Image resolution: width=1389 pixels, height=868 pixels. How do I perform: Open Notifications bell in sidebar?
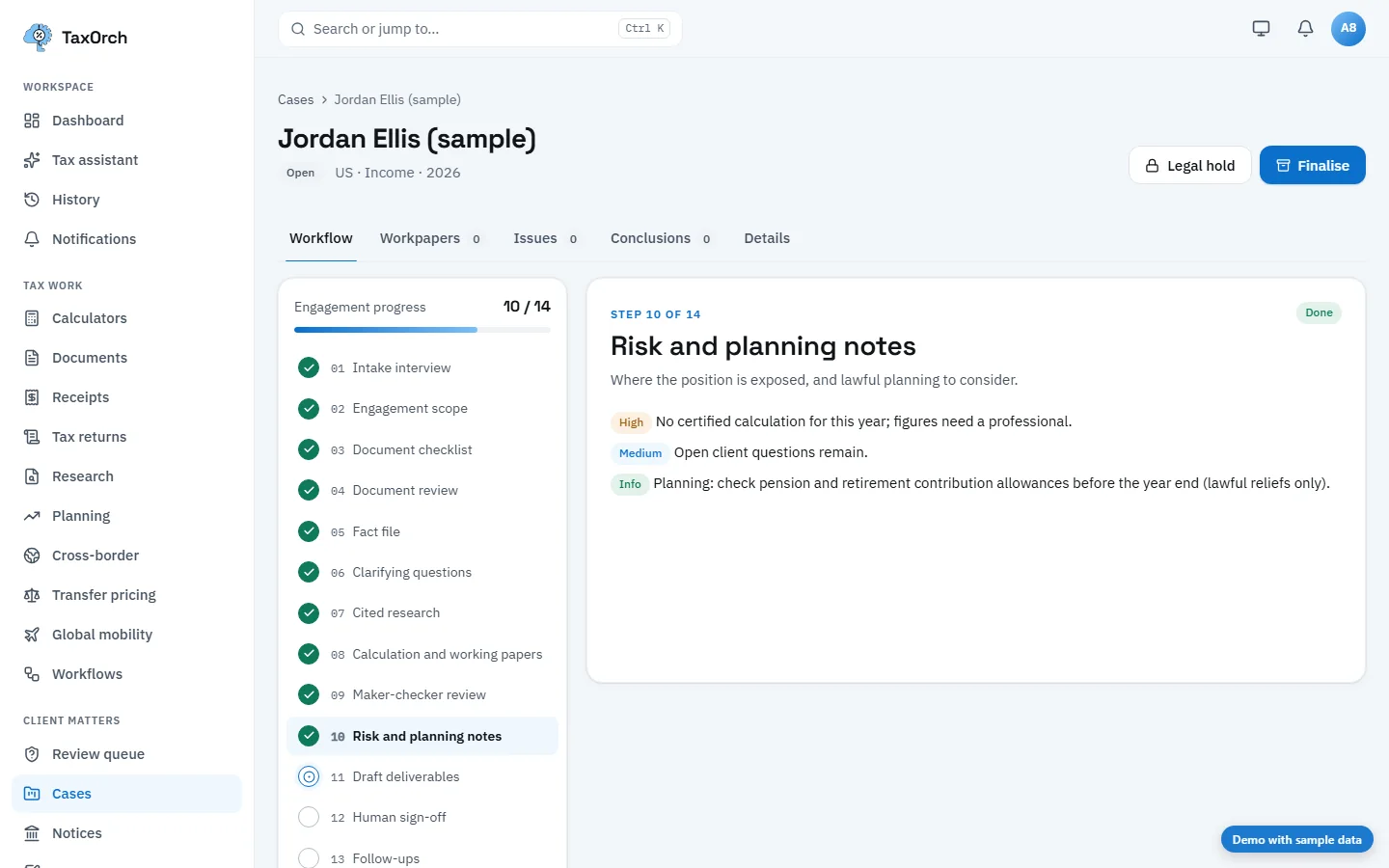pyautogui.click(x=32, y=239)
